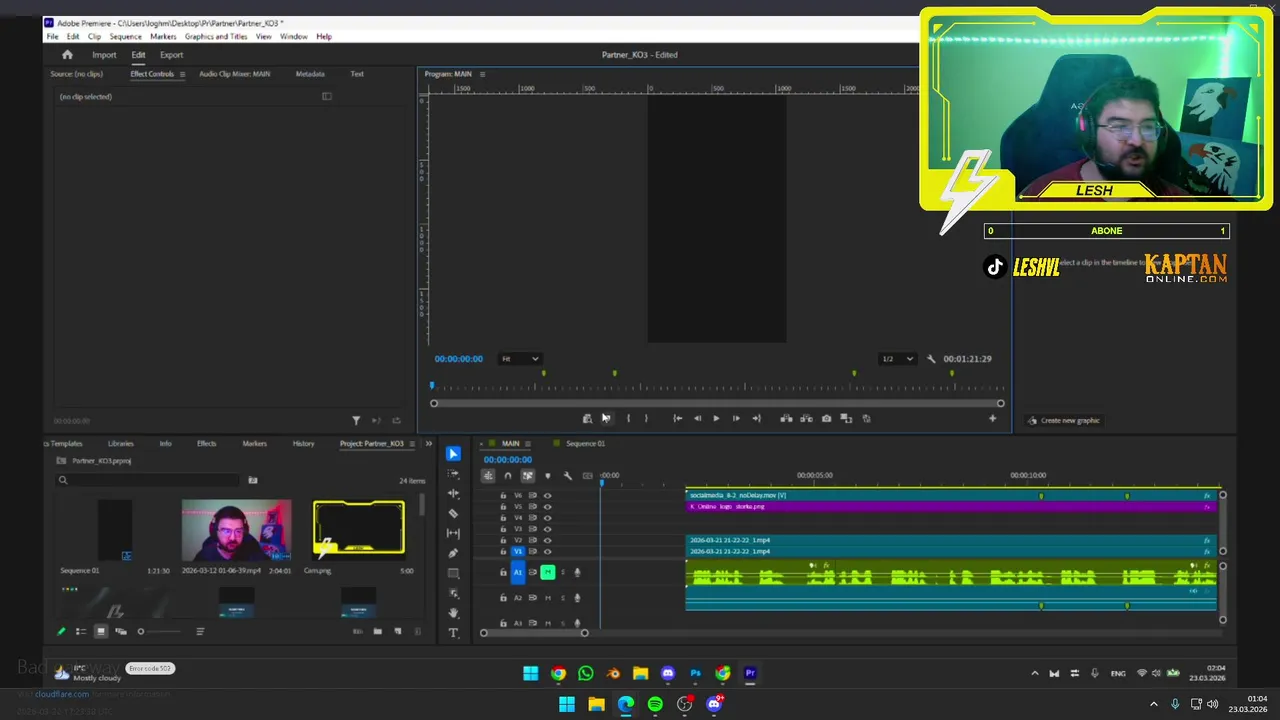Screen dimensions: 1280x720
Task: Open the 1/2 playback resolution dropdown
Action: pyautogui.click(x=897, y=359)
